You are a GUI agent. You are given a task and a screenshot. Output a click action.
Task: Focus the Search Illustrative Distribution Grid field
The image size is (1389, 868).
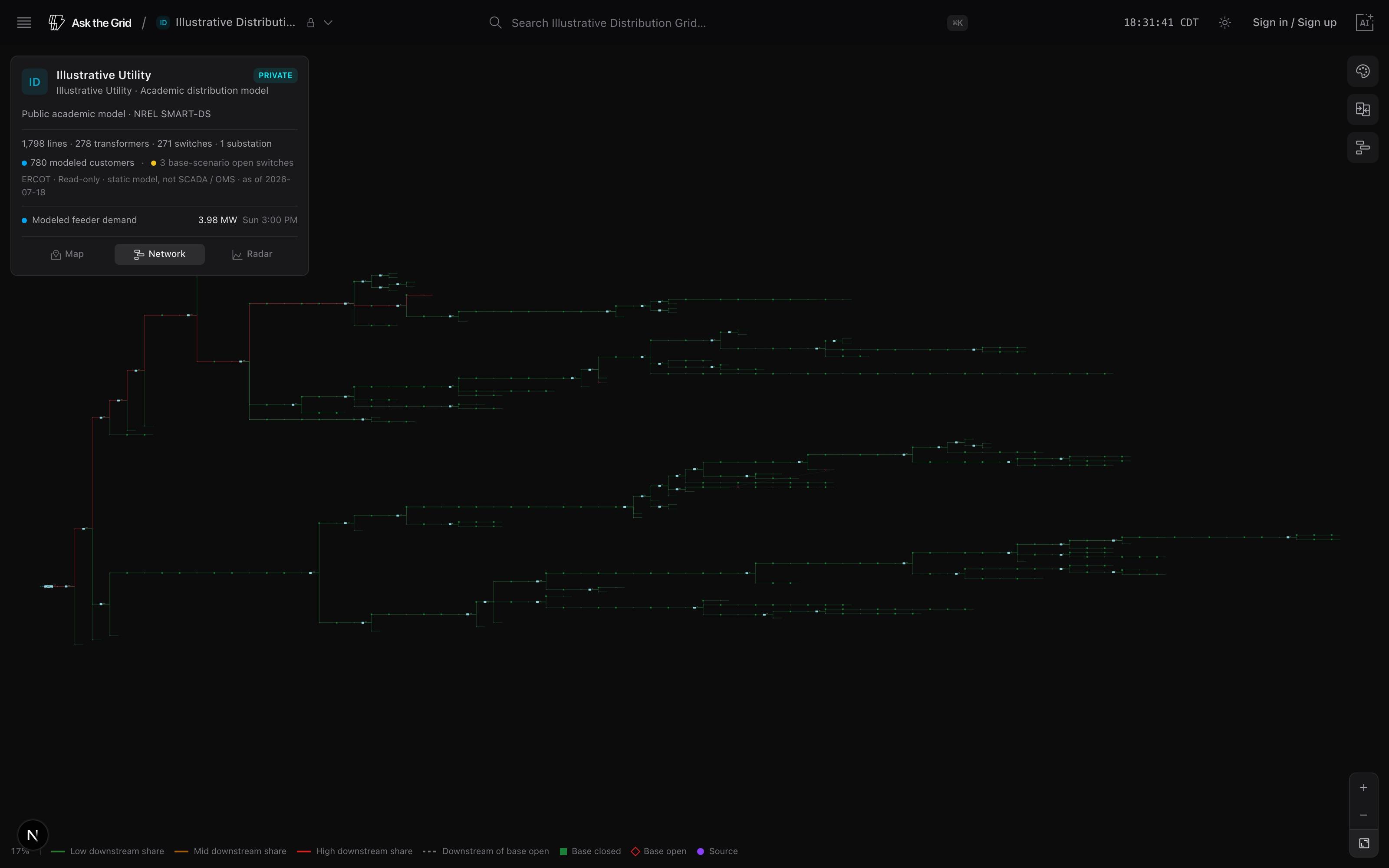(728, 23)
